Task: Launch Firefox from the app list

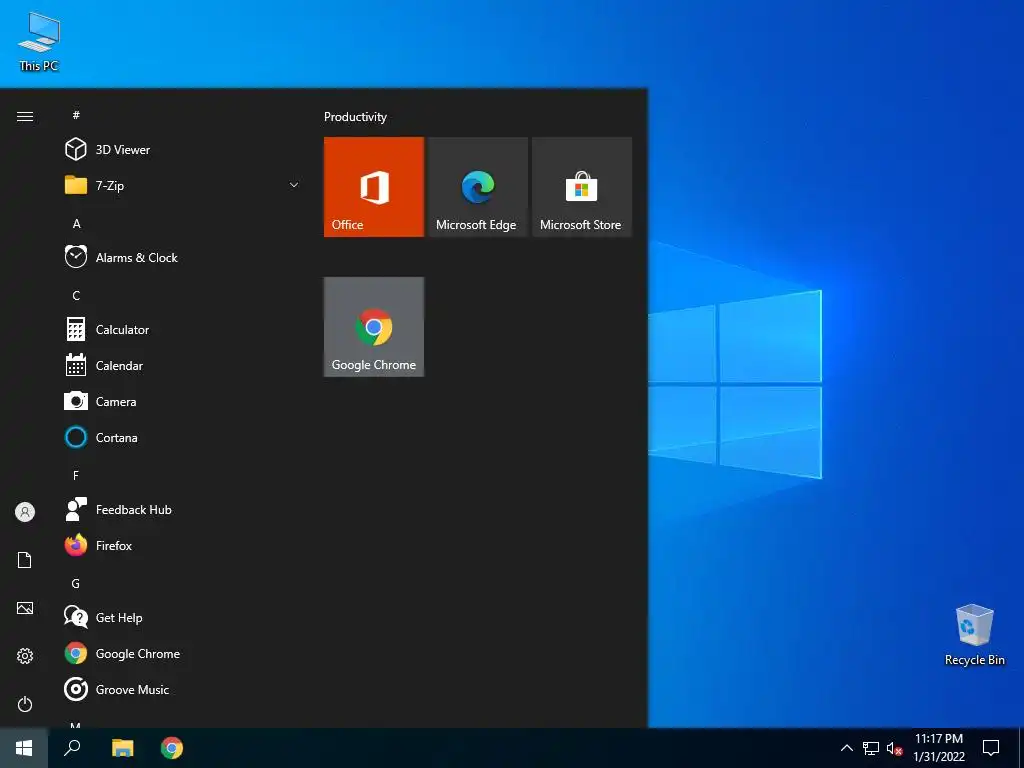Action: pos(183,545)
